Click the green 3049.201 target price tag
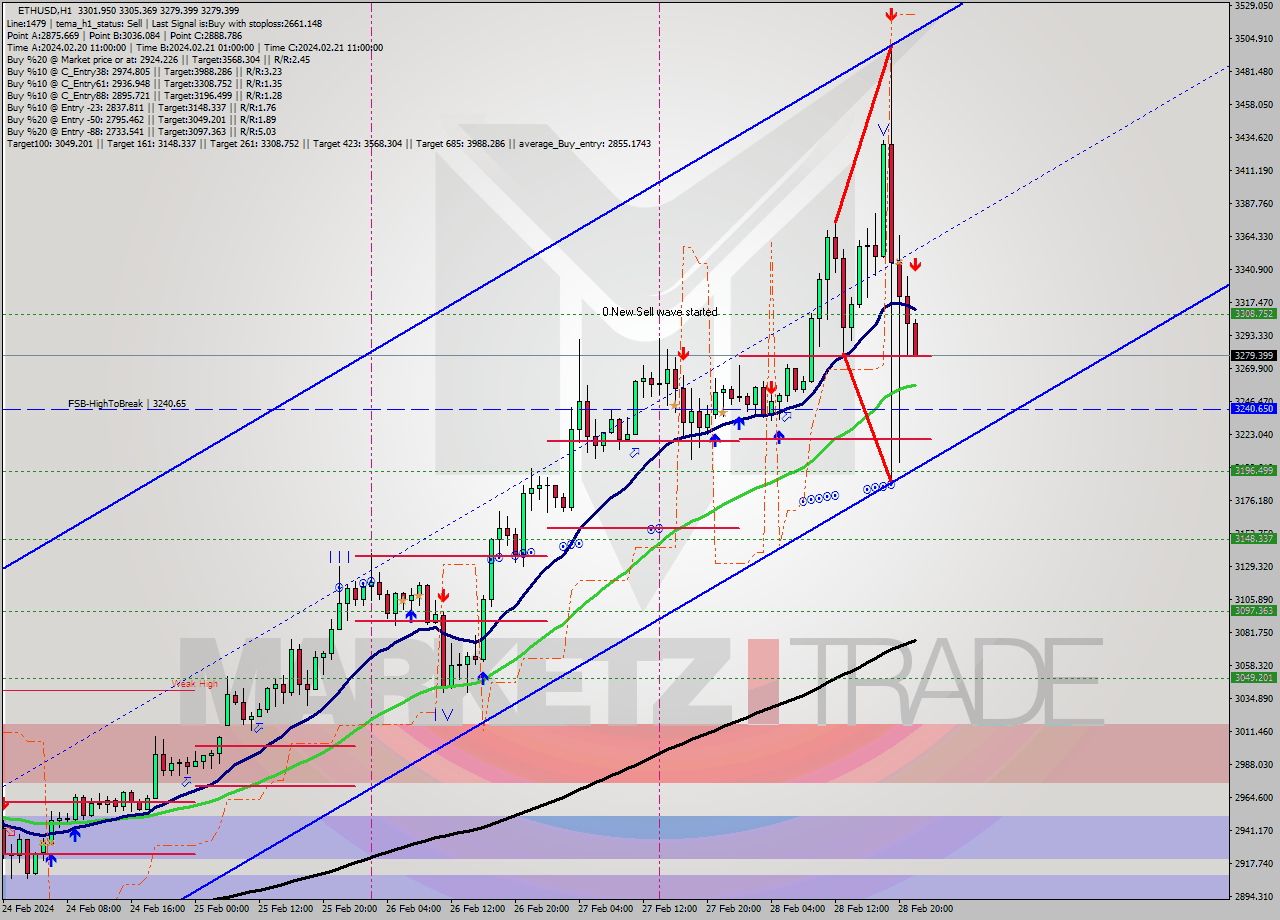Screen dimensions: 1280x920 pyautogui.click(x=1253, y=678)
